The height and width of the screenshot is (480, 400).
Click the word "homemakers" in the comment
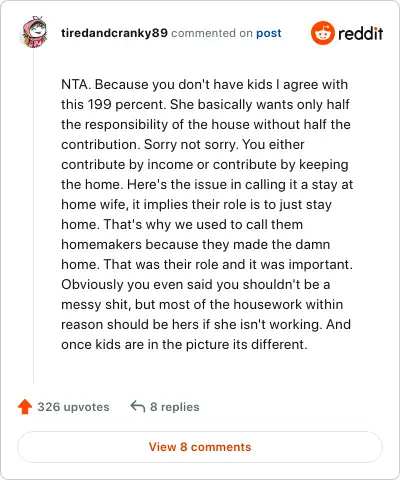(102, 244)
